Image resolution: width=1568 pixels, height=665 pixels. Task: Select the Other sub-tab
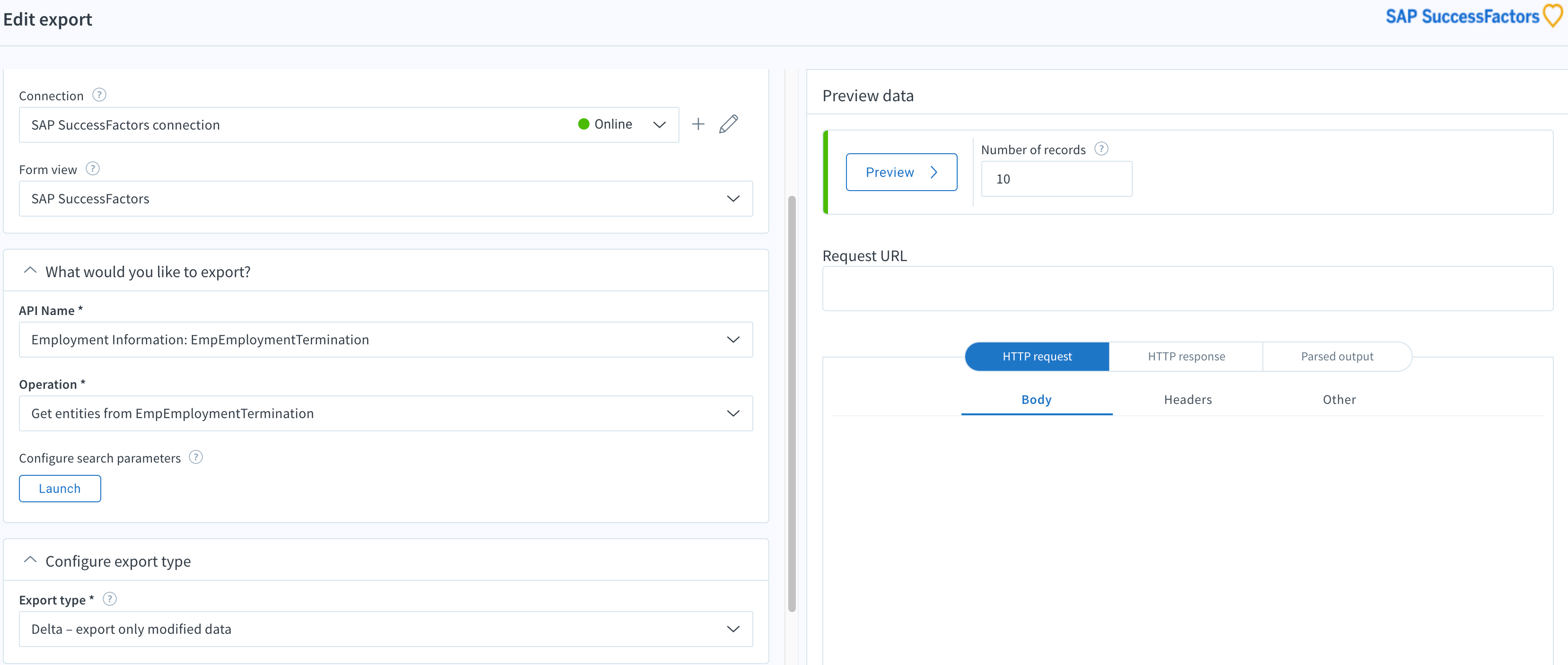(x=1339, y=400)
